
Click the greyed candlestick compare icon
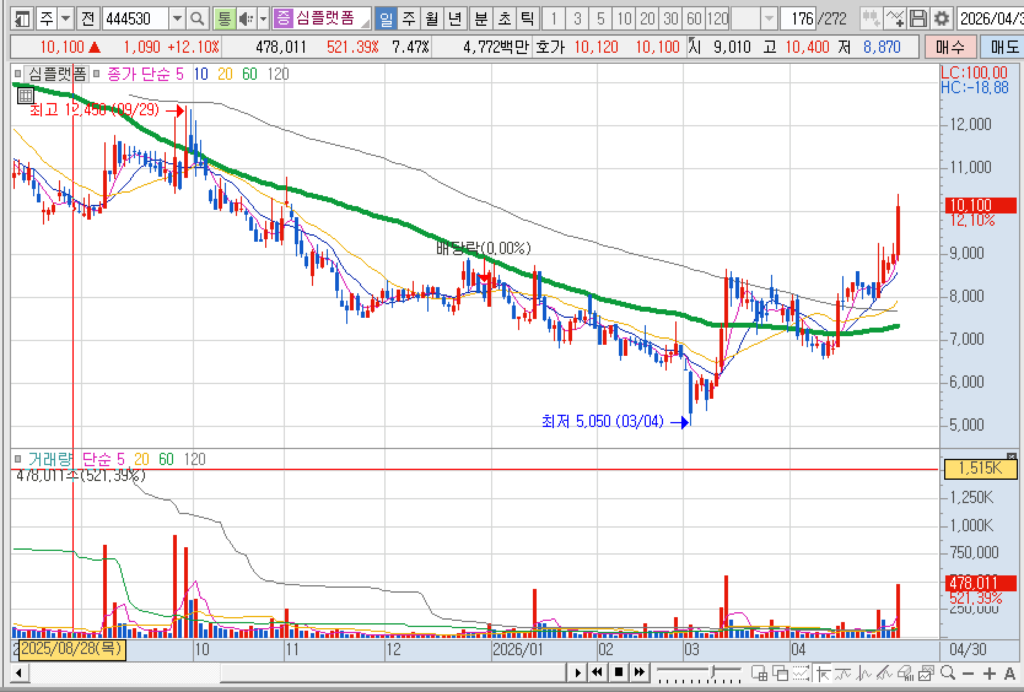pos(870,18)
